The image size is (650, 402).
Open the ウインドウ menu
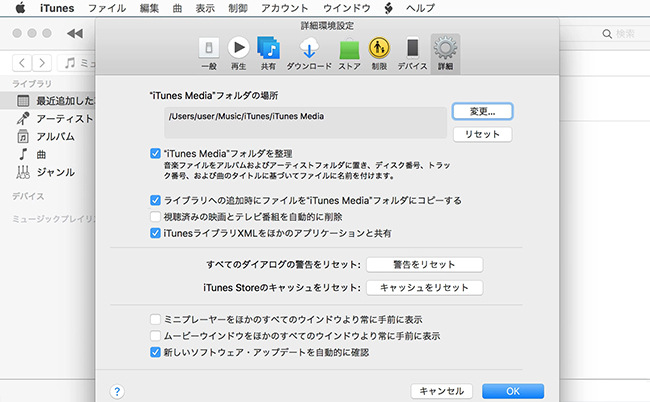[x=347, y=8]
